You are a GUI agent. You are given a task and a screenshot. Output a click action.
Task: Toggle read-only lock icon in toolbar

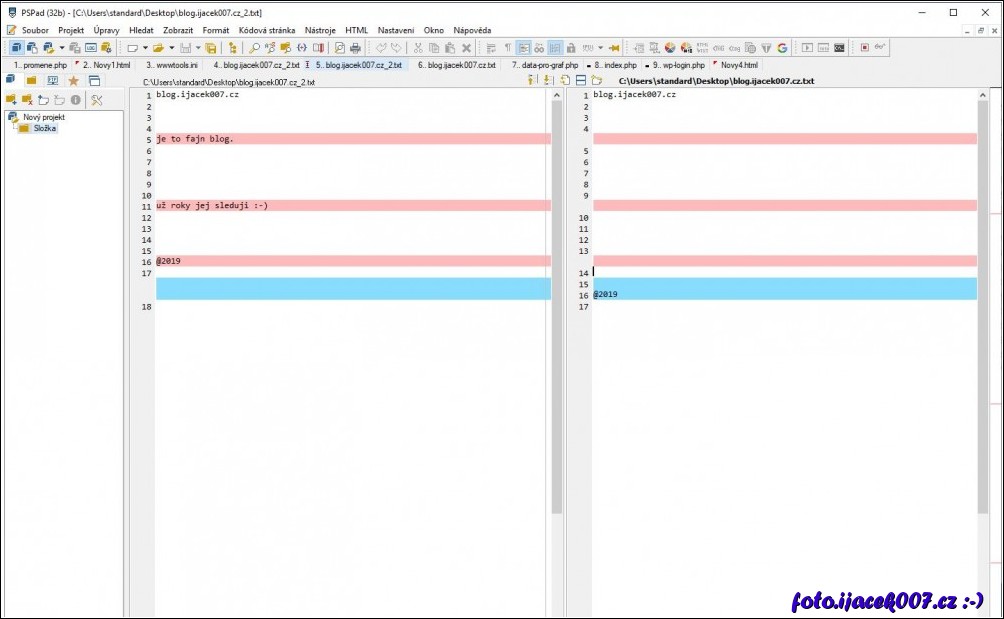tap(570, 47)
